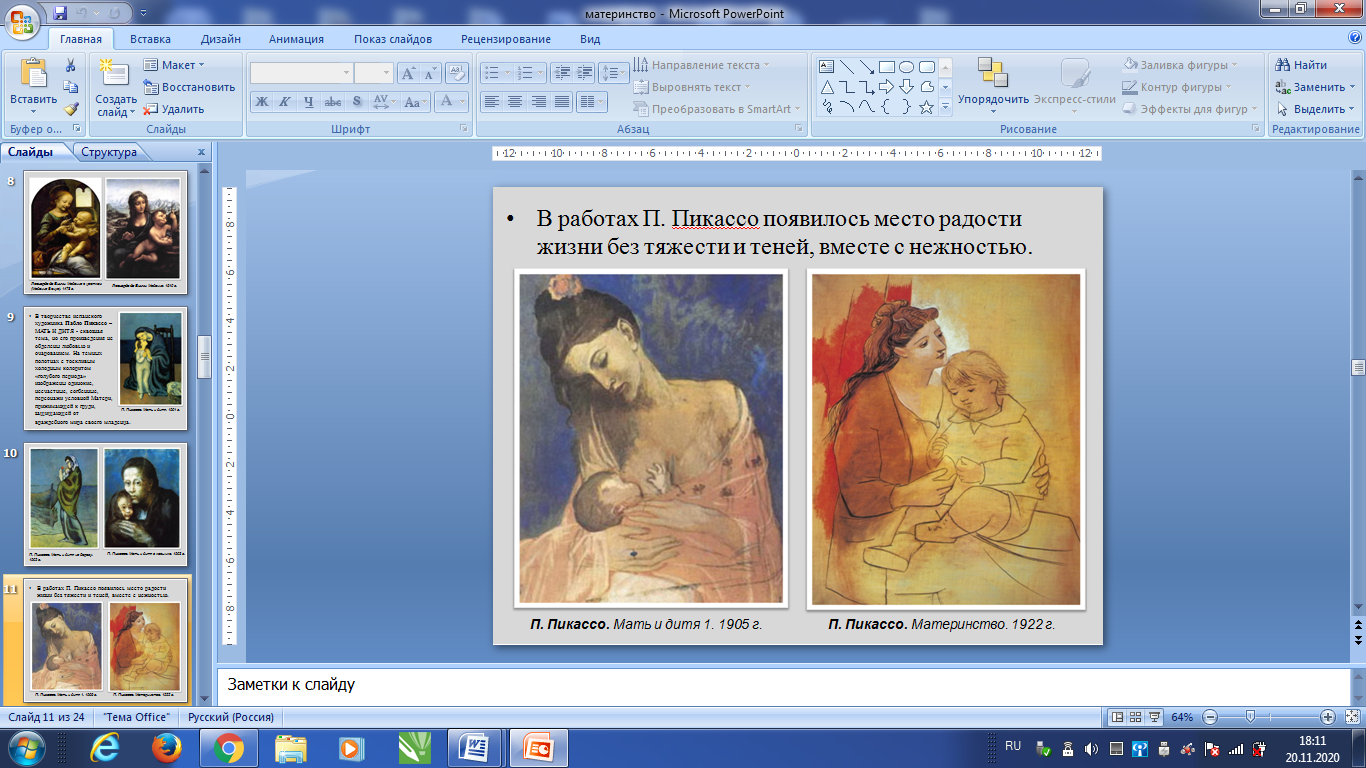The image size is (1366, 768).
Task: Switch to normal view in status bar
Action: [1118, 717]
